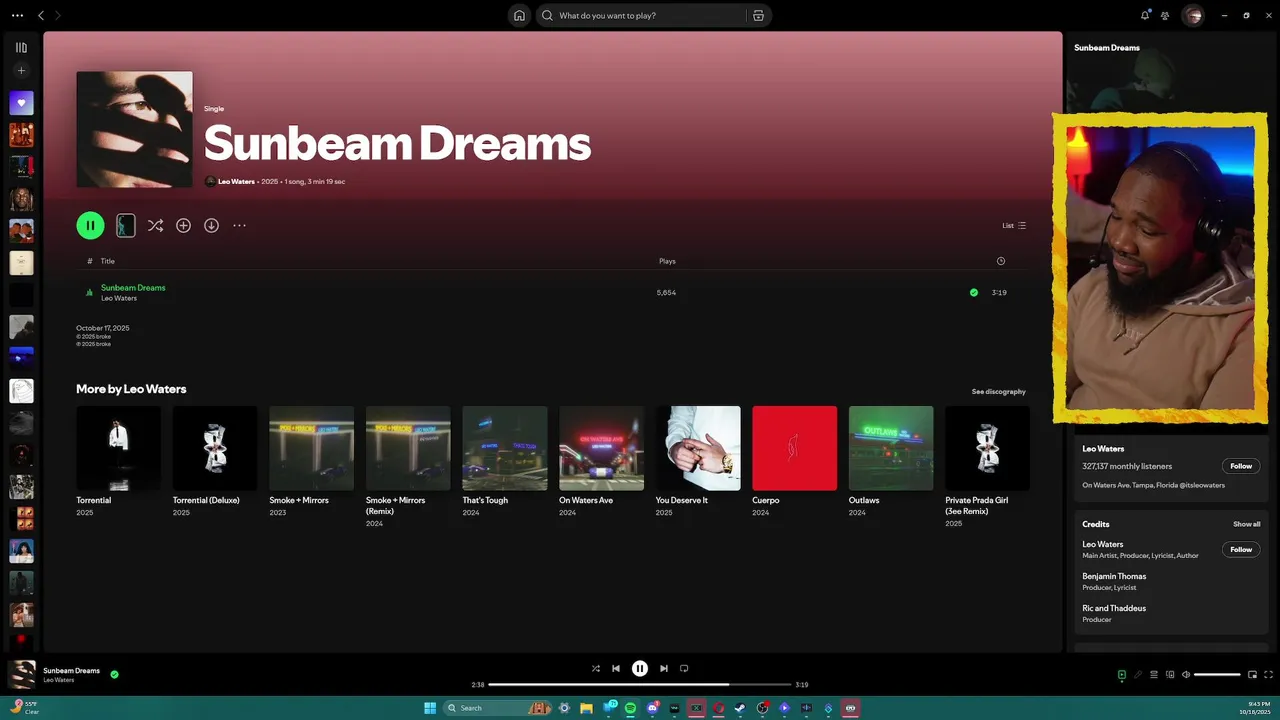Open the three-dot app menu top left
1280x720 pixels.
[17, 15]
